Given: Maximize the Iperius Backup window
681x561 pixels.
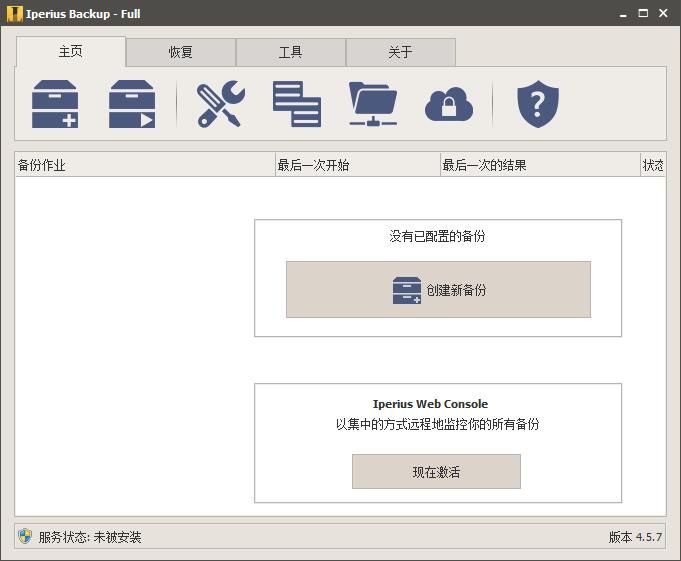Looking at the screenshot, I should 643,13.
